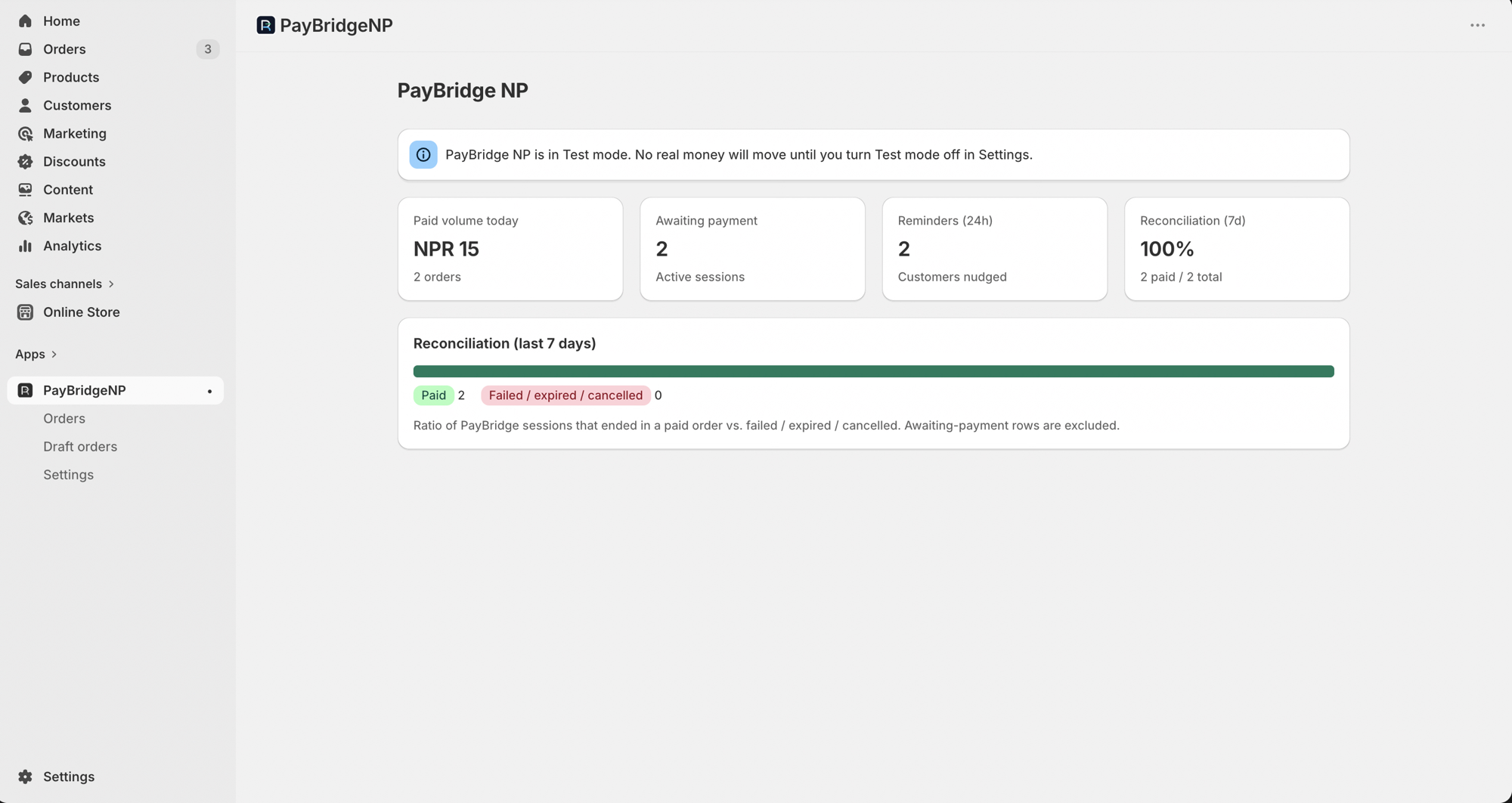Select the Awaiting payment stat card

point(752,249)
